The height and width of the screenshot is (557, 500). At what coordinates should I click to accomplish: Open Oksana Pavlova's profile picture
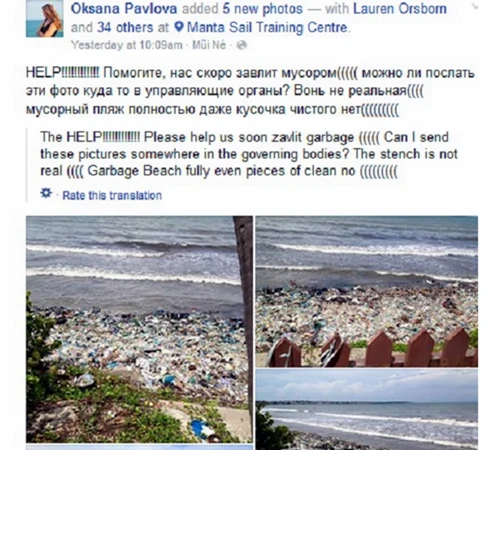coord(44,18)
